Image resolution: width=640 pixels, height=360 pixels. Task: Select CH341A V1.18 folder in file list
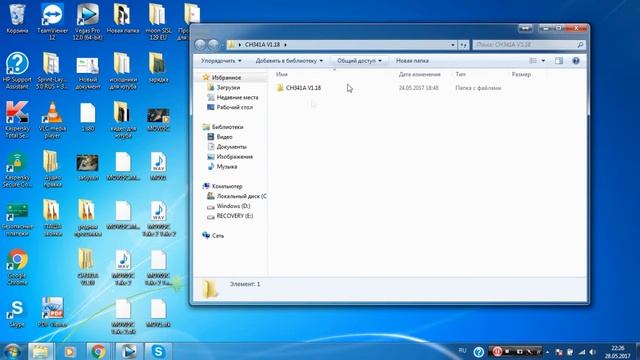tap(303, 88)
